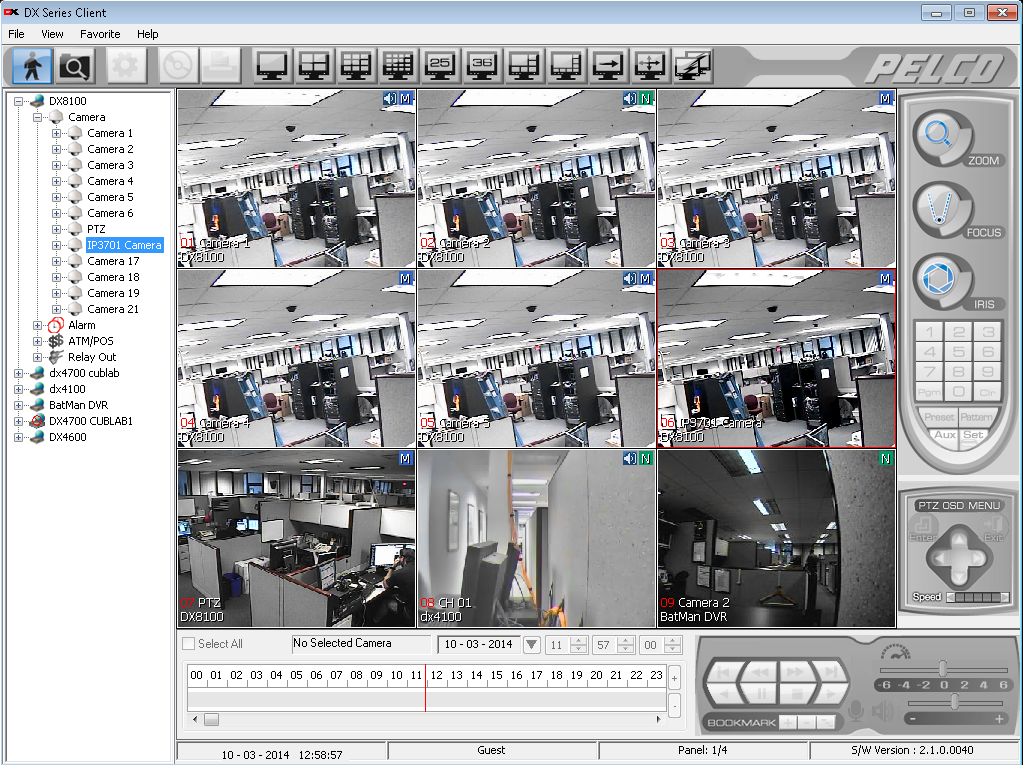Click the pause playback button
The width and height of the screenshot is (1023, 765).
coord(760,694)
